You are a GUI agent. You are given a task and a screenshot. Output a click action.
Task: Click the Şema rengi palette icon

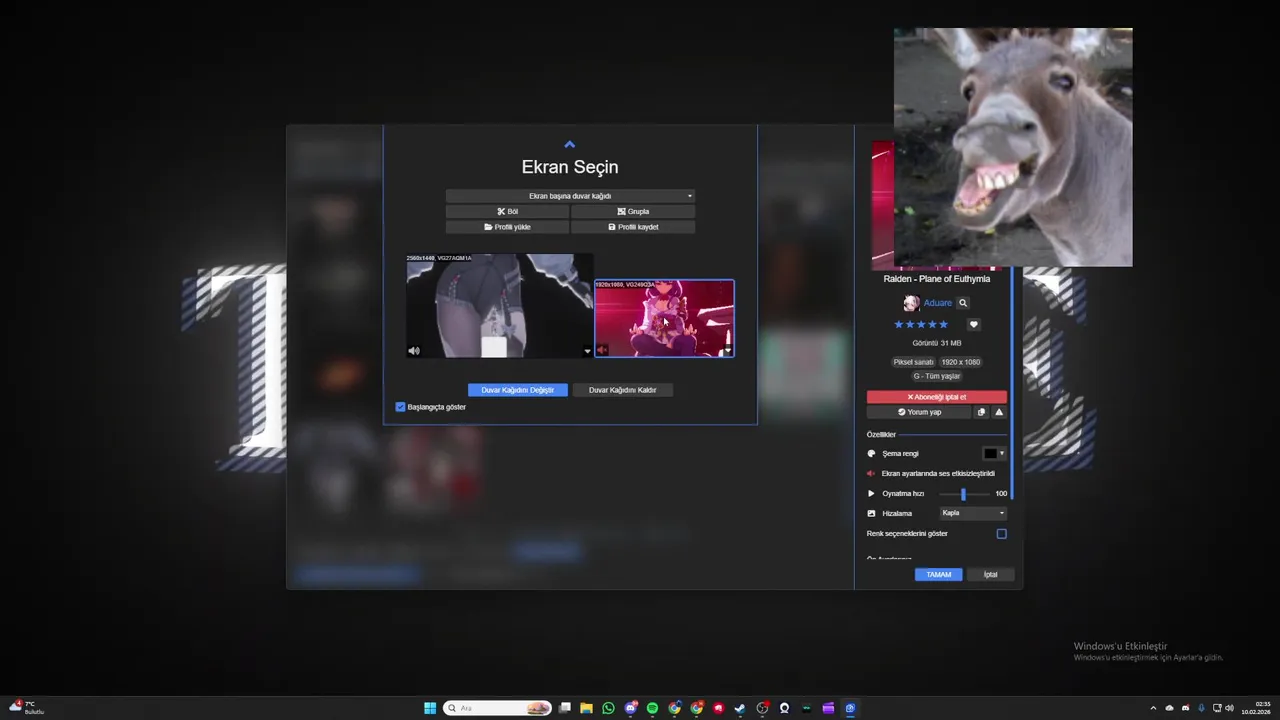coord(871,453)
